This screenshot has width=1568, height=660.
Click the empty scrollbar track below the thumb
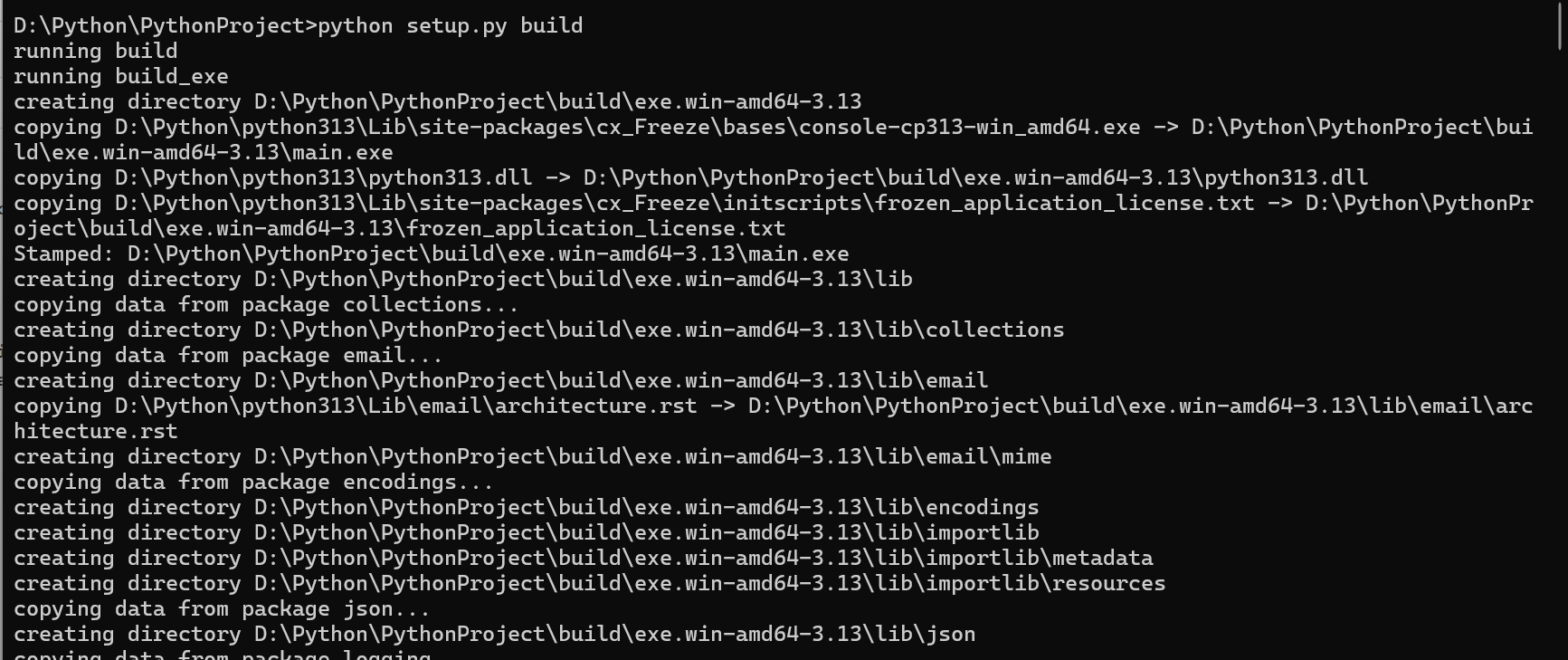tap(1560, 362)
